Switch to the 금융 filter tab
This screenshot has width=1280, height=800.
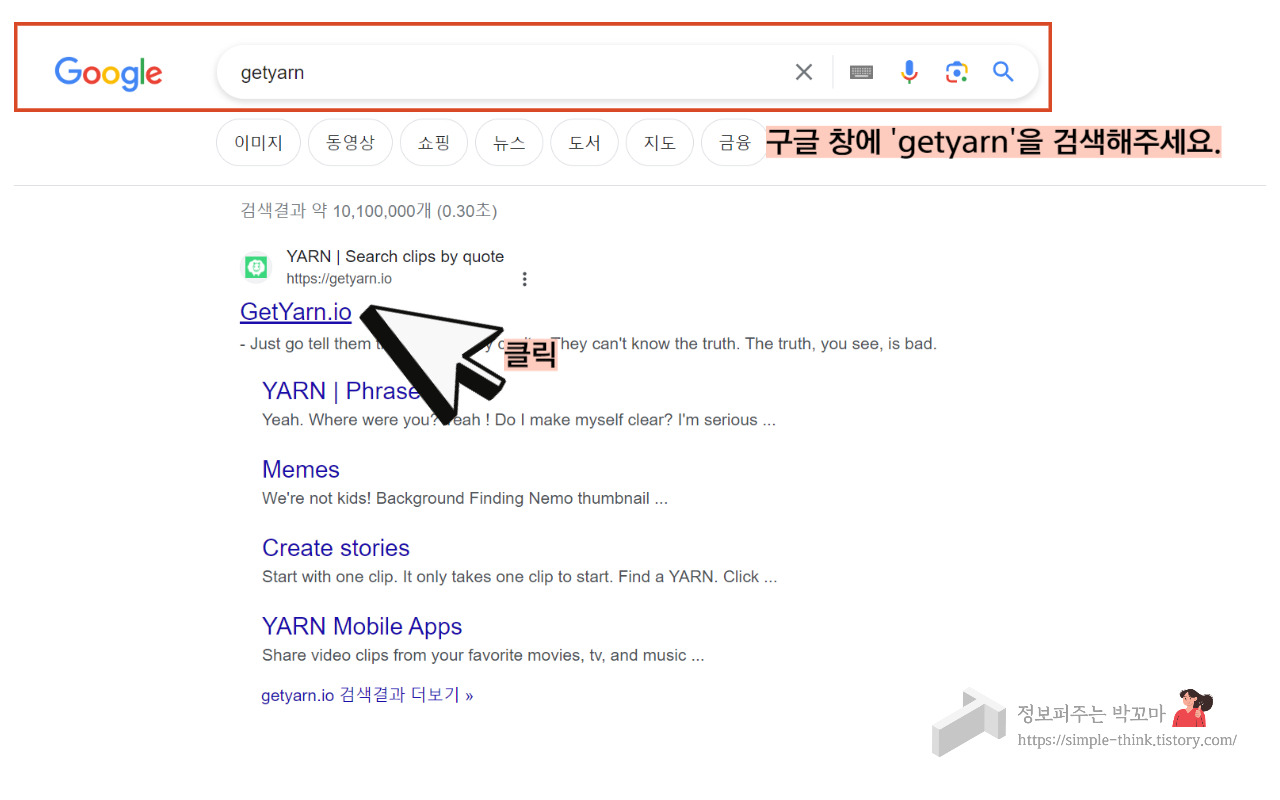tap(735, 143)
